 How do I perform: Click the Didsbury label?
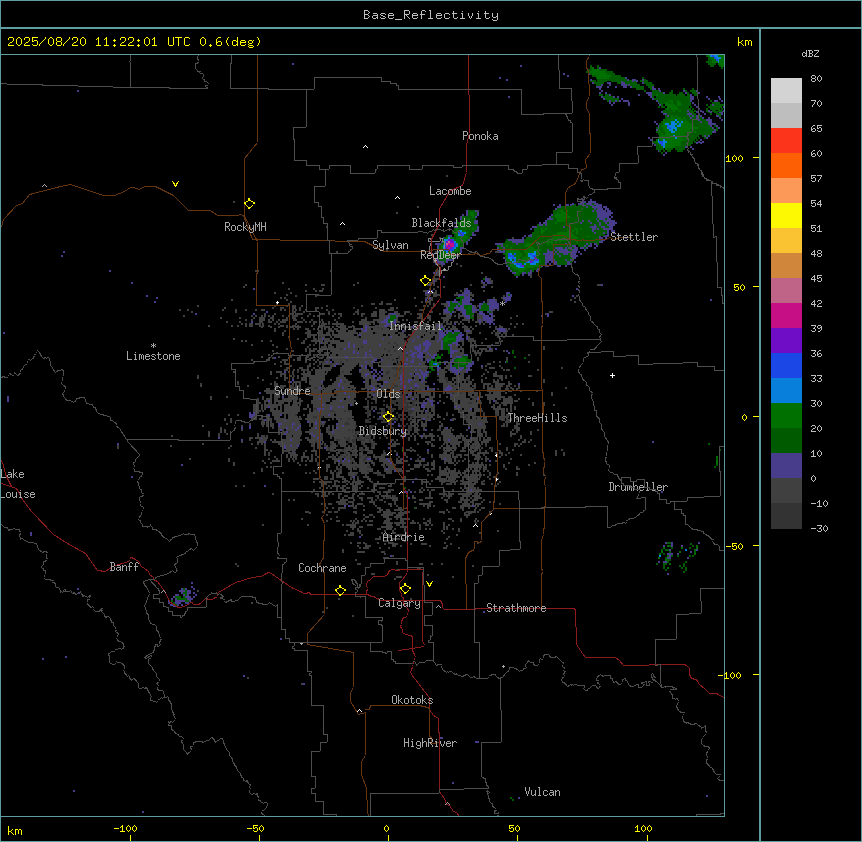(x=383, y=431)
